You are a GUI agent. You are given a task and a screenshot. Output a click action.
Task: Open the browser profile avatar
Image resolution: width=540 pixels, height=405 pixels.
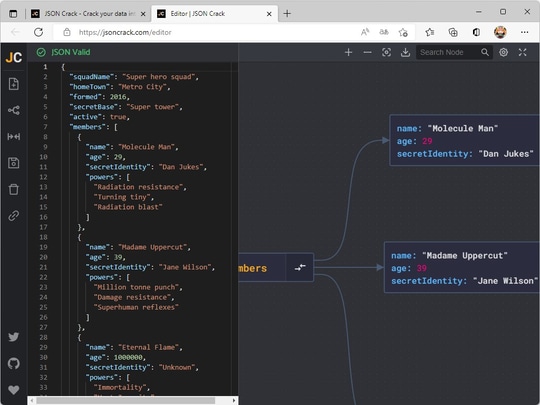pyautogui.click(x=500, y=32)
